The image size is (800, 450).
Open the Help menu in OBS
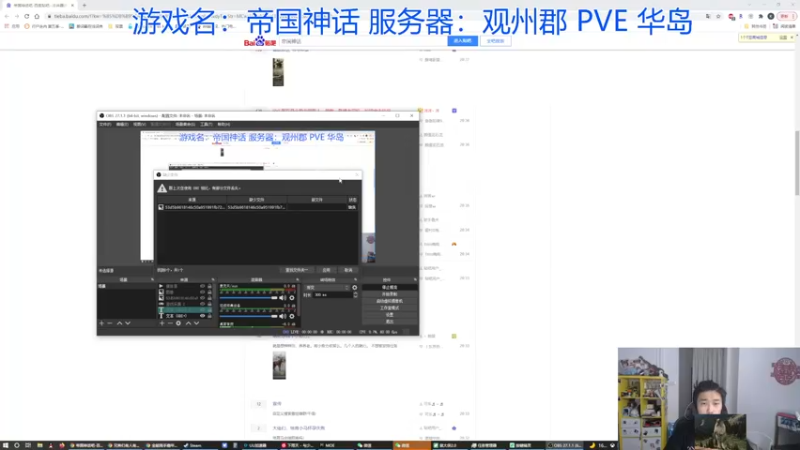tap(223, 124)
